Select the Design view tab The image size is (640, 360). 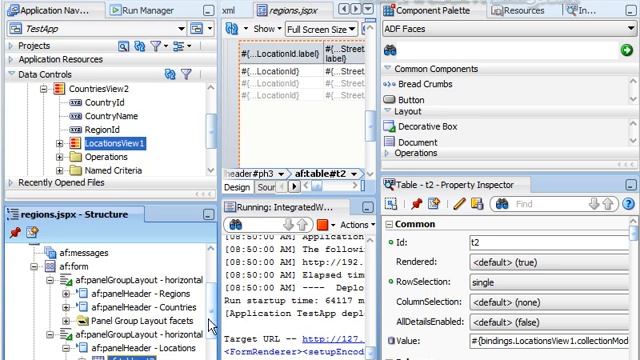click(237, 187)
